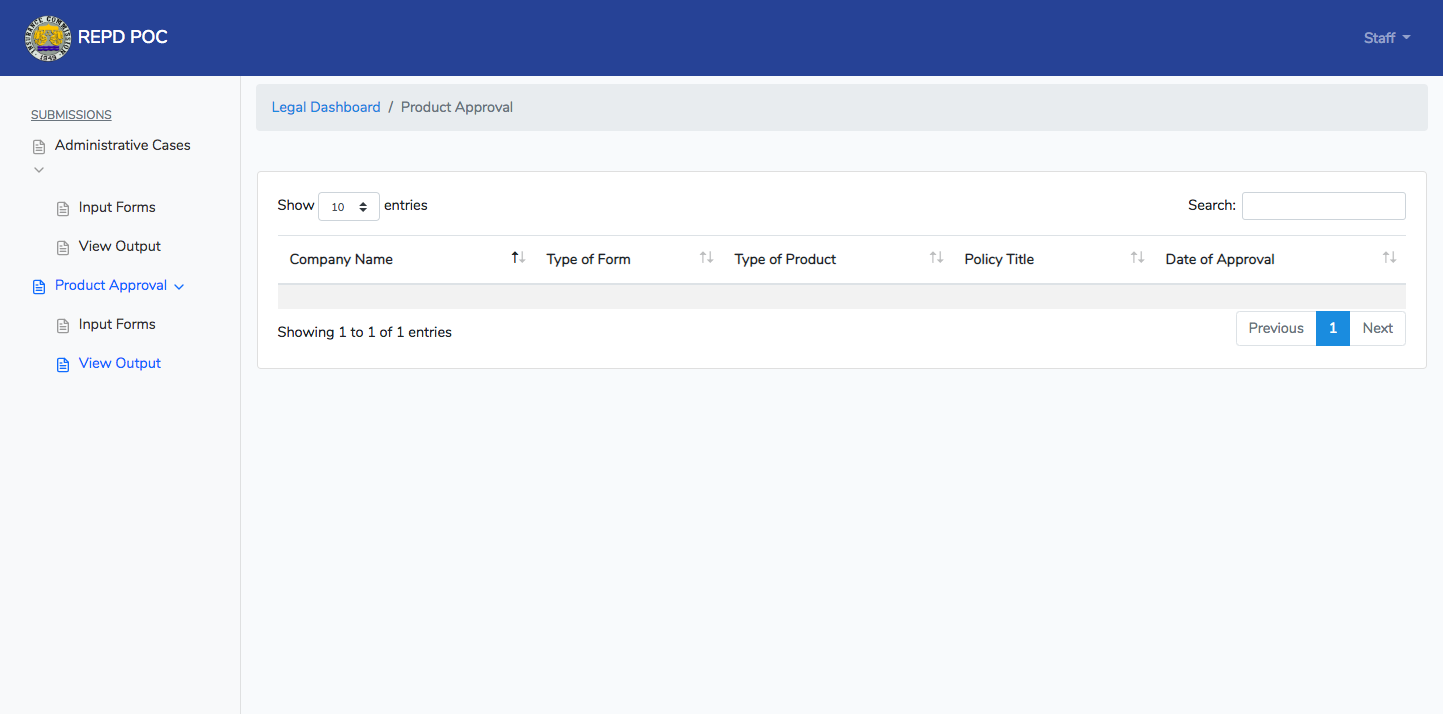Viewport: 1443px width, 714px height.
Task: Click into the Search input field
Action: (1324, 206)
